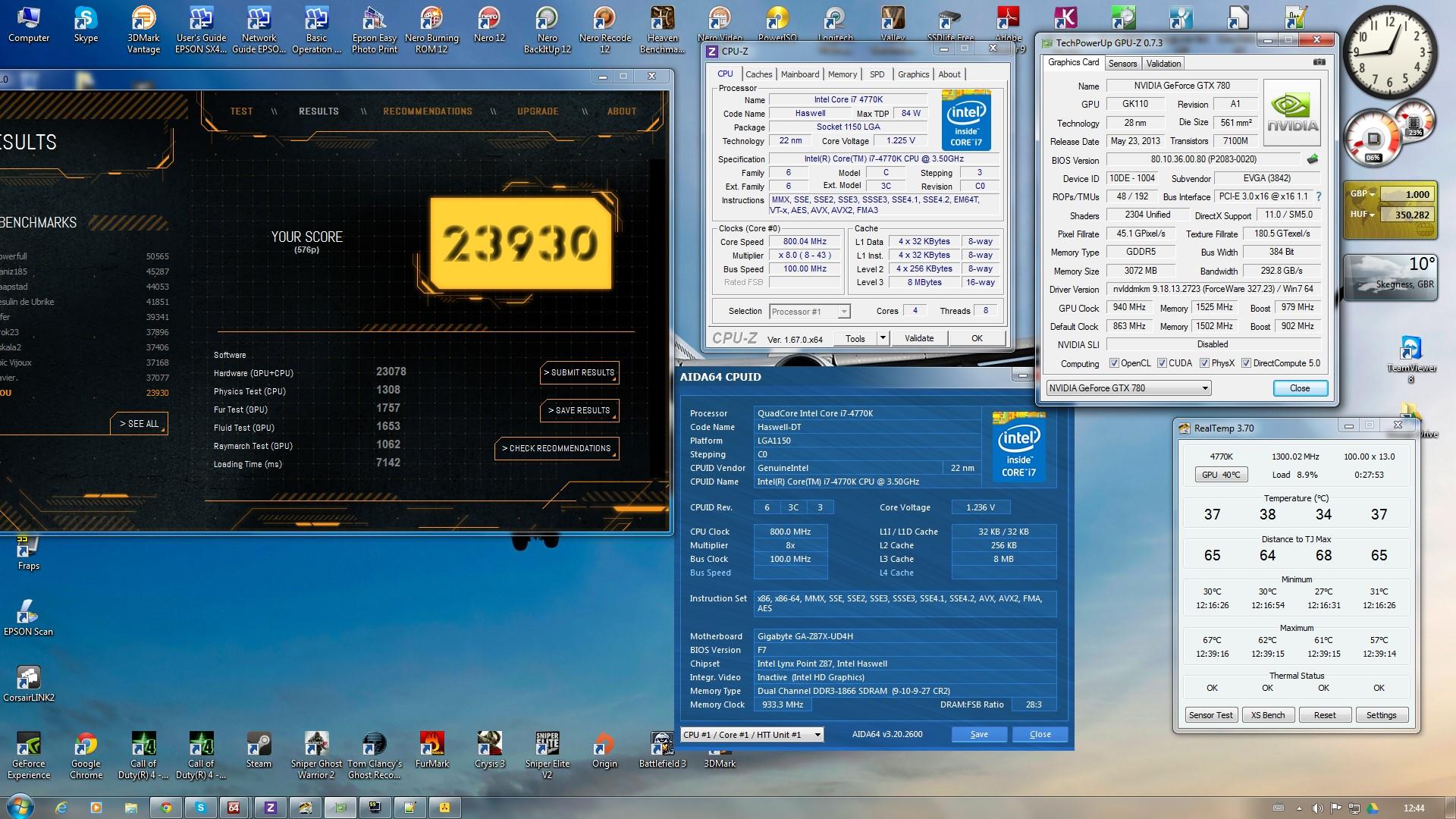Open the FurMark desktop shortcut
Viewport: 1456px width, 819px height.
click(431, 751)
